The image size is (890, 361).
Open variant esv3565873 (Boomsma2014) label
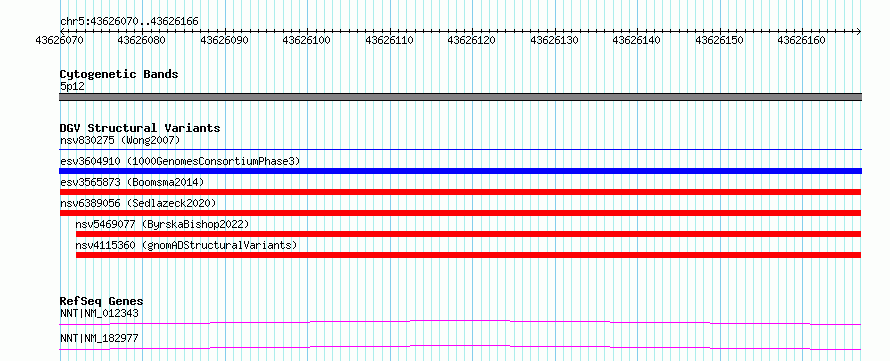click(132, 182)
